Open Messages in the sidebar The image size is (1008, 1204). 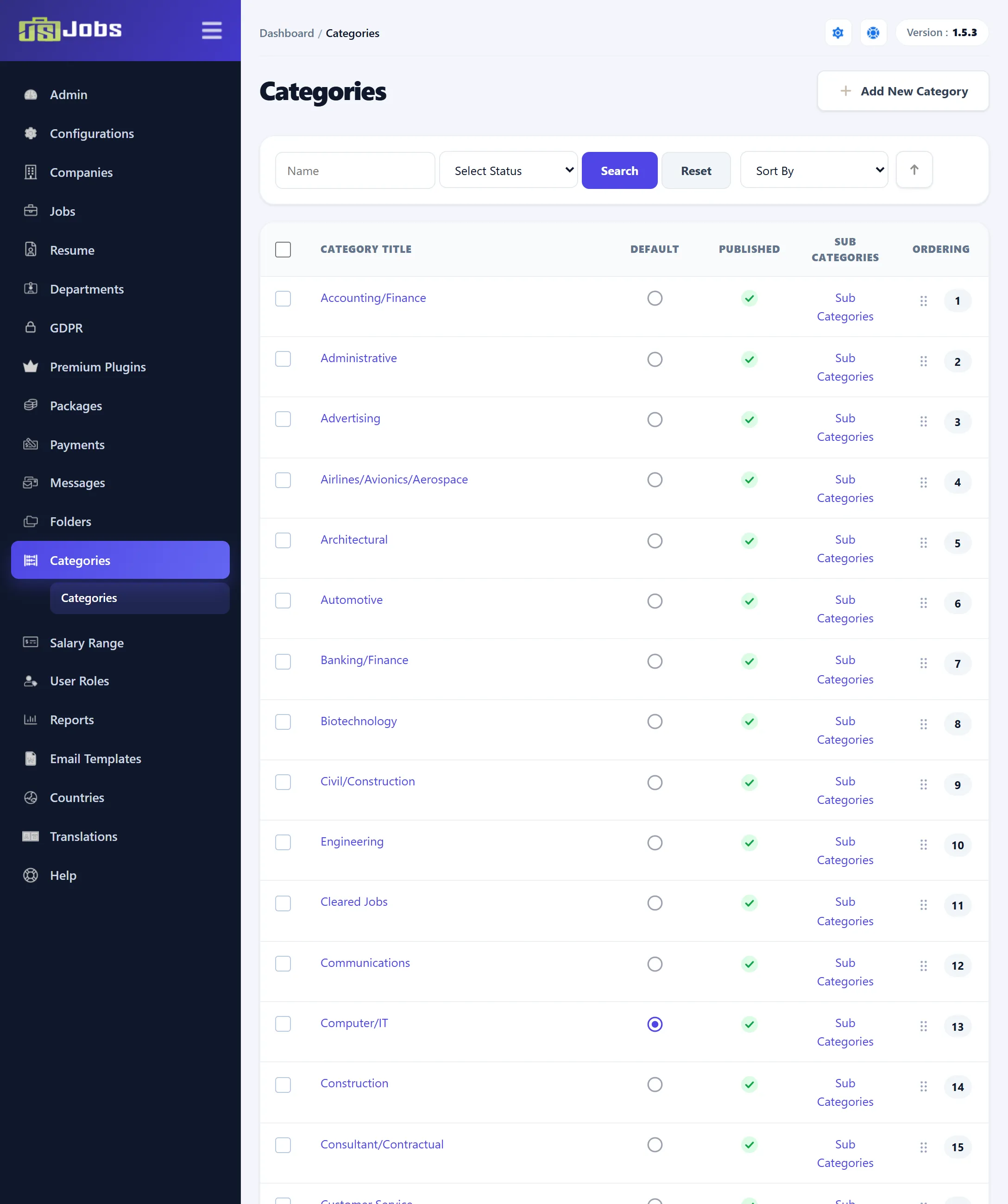120,483
